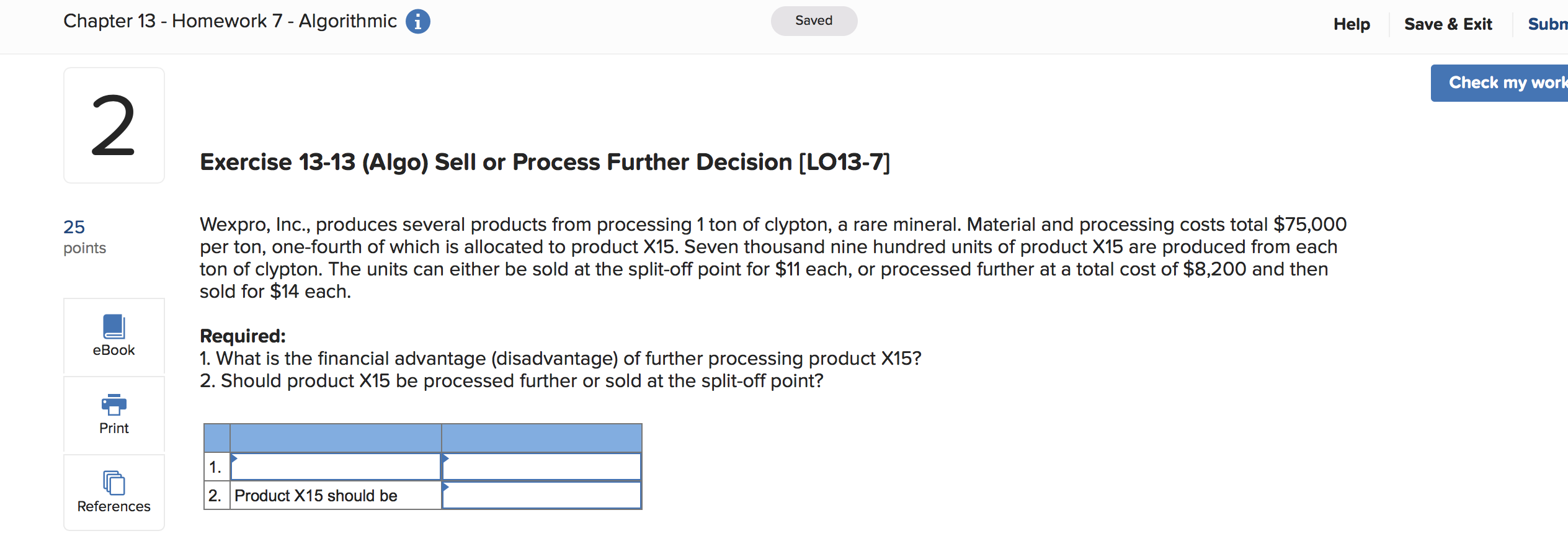The width and height of the screenshot is (1568, 541).
Task: Click the Submit button at top right
Action: [x=1548, y=24]
